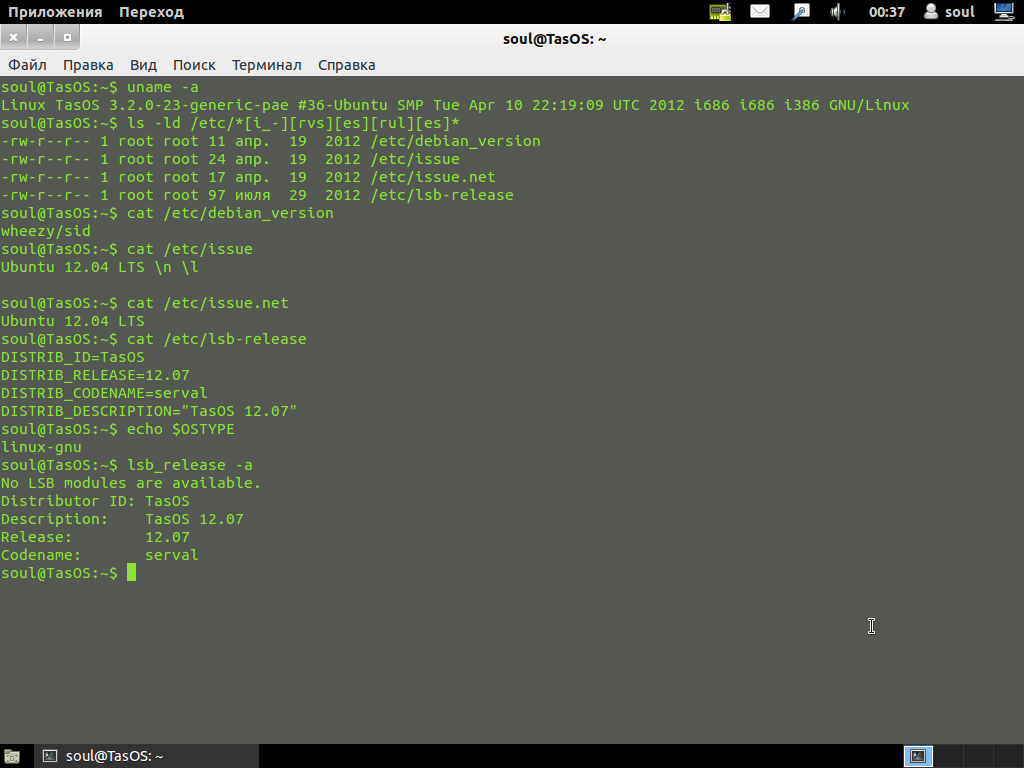Click the /etc/lsb-release listing row
This screenshot has height=768, width=1024.
click(x=257, y=195)
